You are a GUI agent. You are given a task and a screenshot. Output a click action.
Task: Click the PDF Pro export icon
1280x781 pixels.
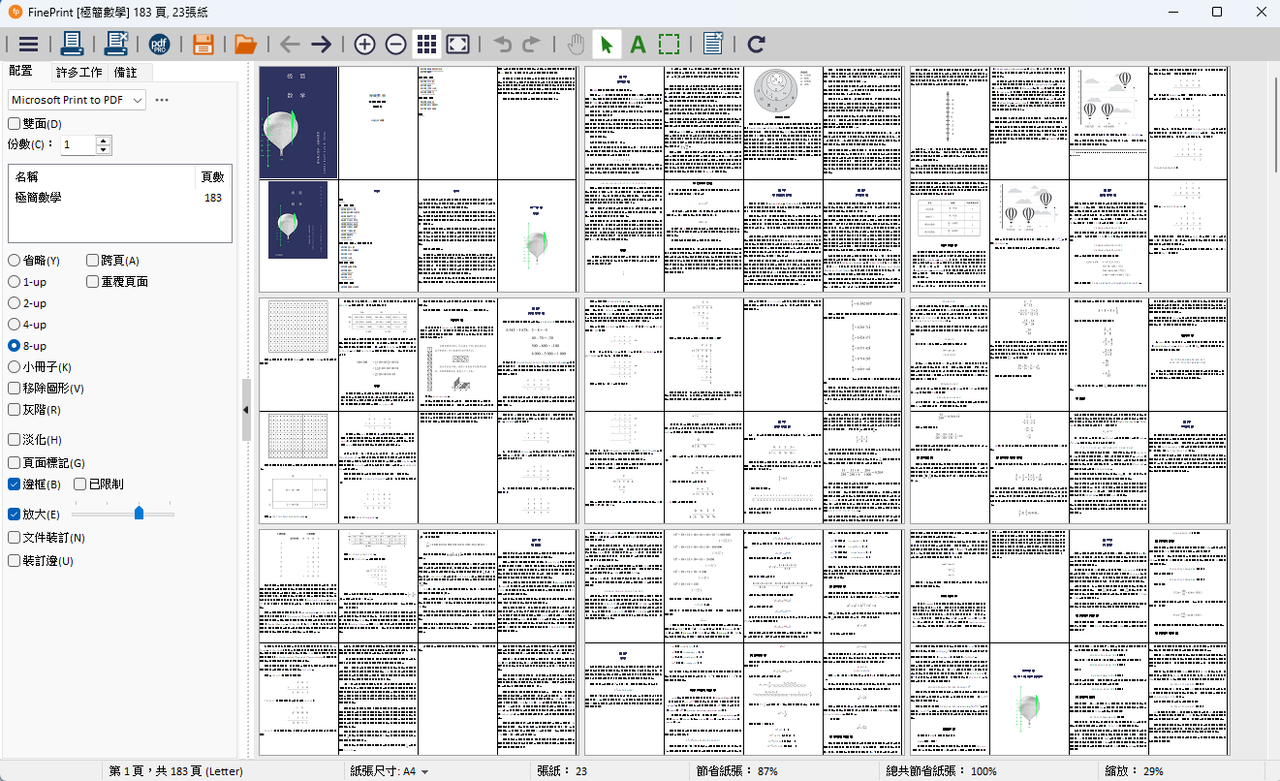point(159,44)
